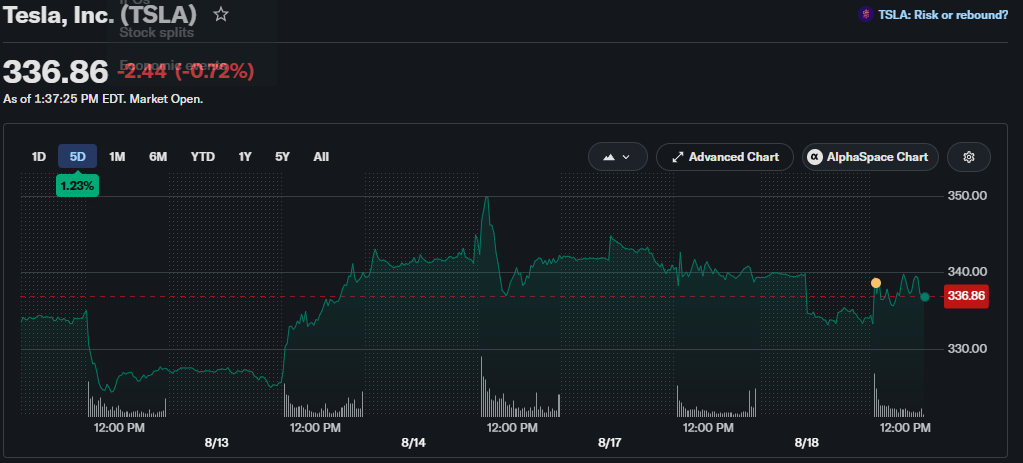Choose the YTD time range
The height and width of the screenshot is (463, 1023).
point(203,157)
